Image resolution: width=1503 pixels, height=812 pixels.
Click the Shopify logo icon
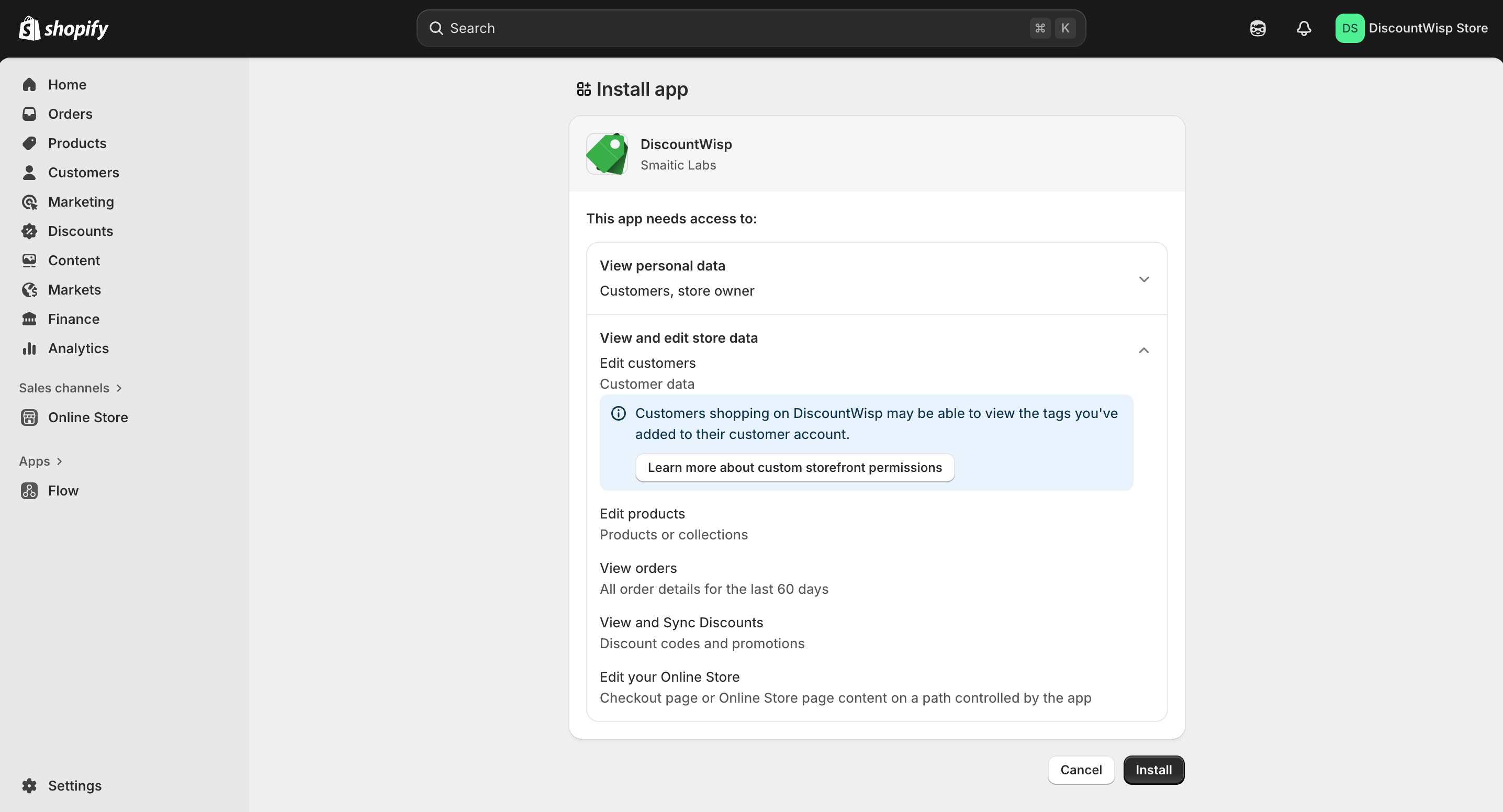(x=29, y=28)
